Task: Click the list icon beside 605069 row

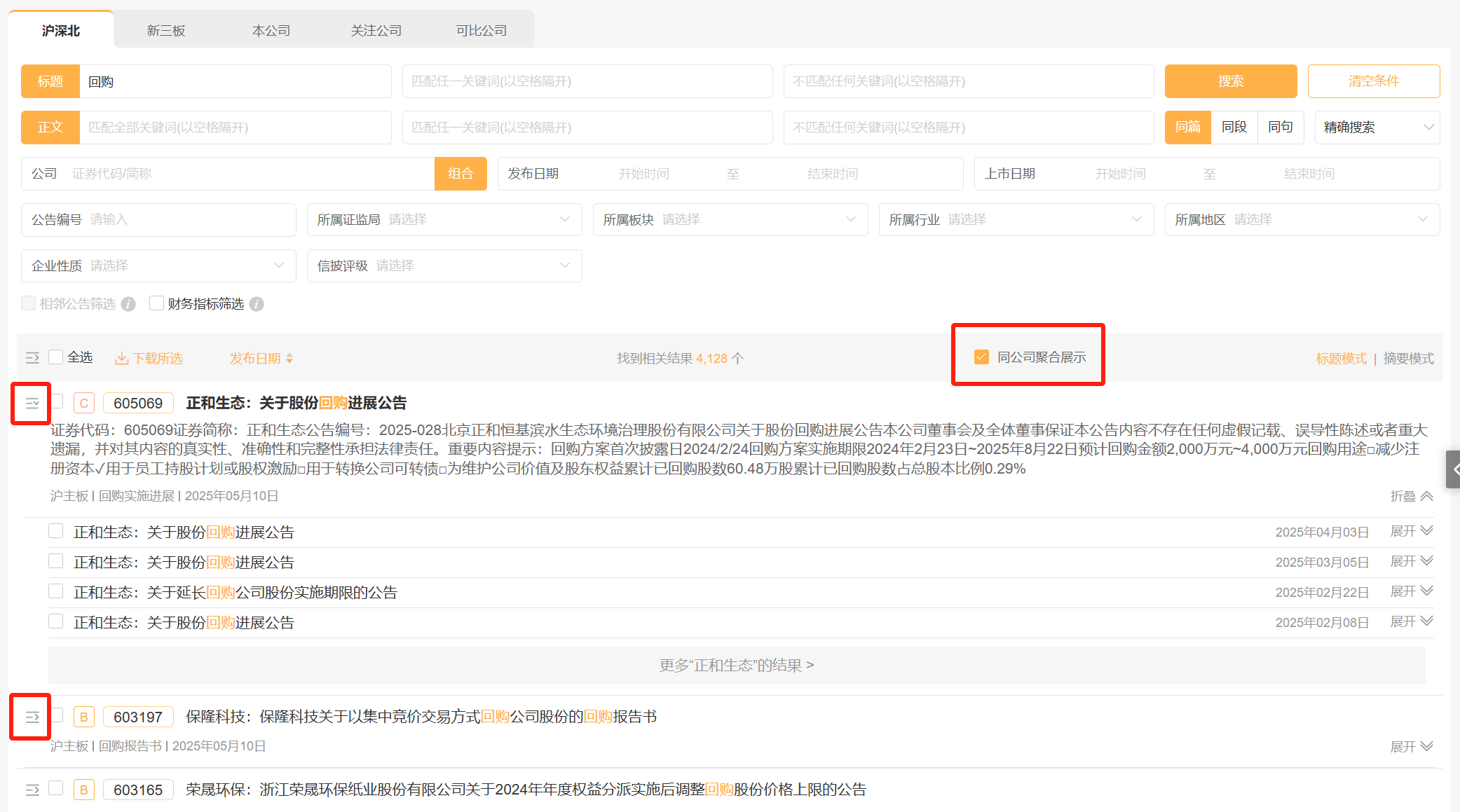Action: pyautogui.click(x=32, y=403)
